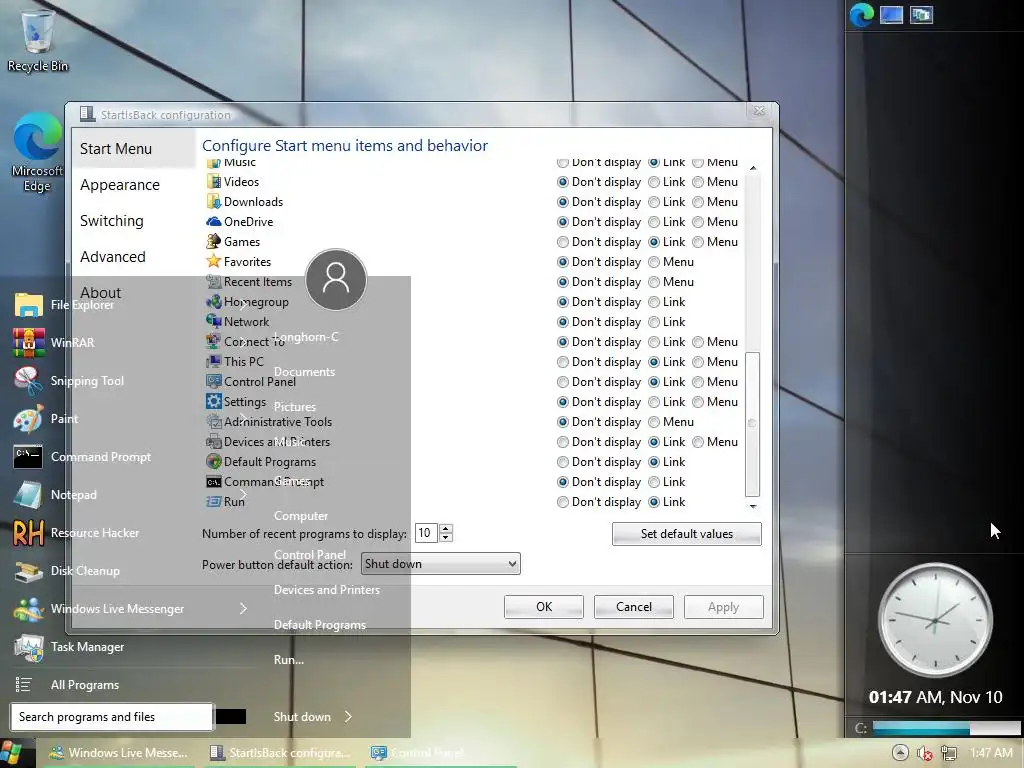This screenshot has height=768, width=1024.
Task: Open the Recycle Bin desktop icon
Action: pyautogui.click(x=37, y=40)
